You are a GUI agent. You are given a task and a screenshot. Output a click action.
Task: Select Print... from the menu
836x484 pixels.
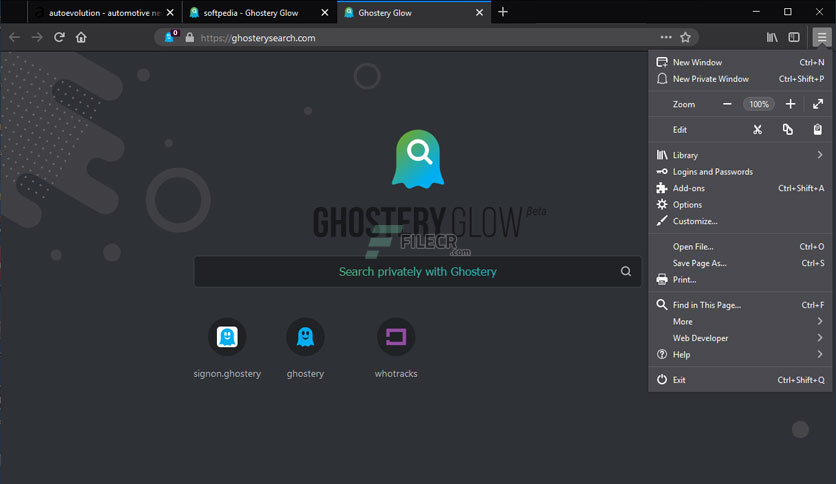(x=740, y=280)
